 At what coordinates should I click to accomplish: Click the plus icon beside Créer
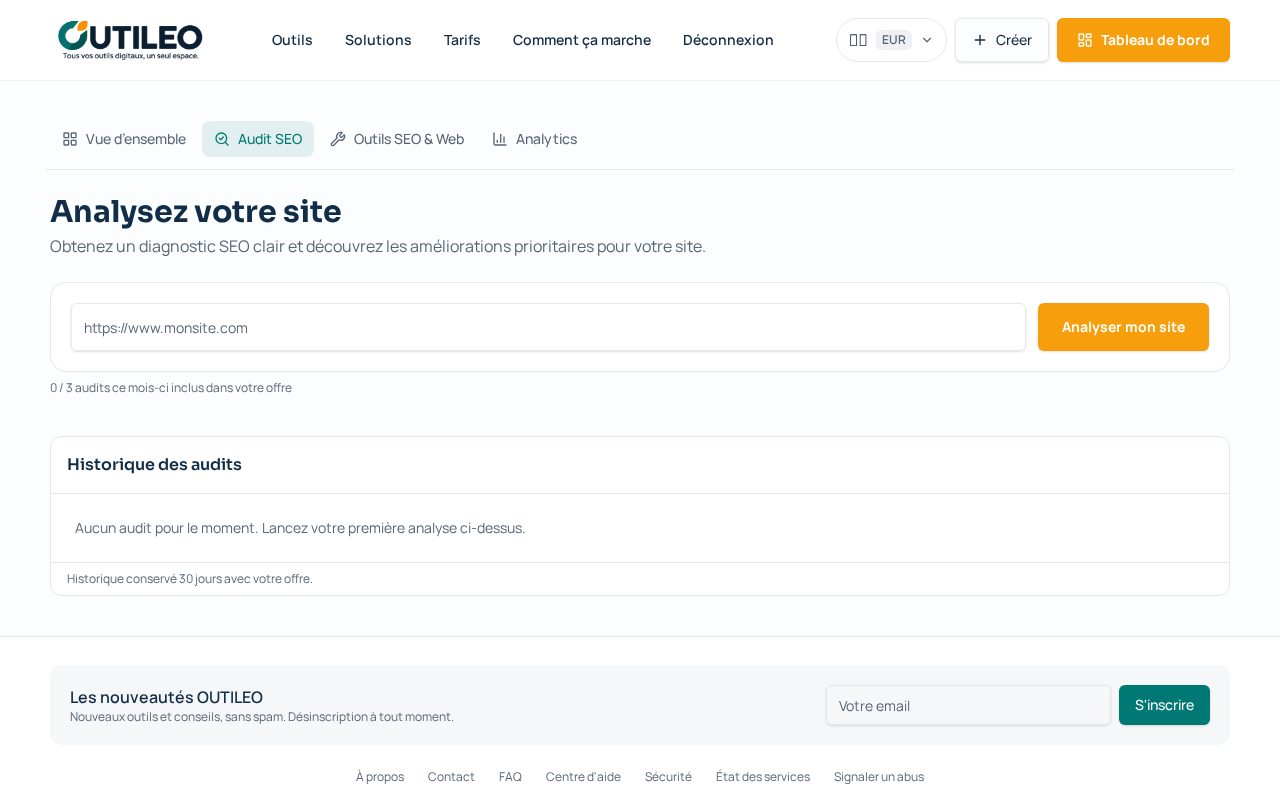point(980,40)
